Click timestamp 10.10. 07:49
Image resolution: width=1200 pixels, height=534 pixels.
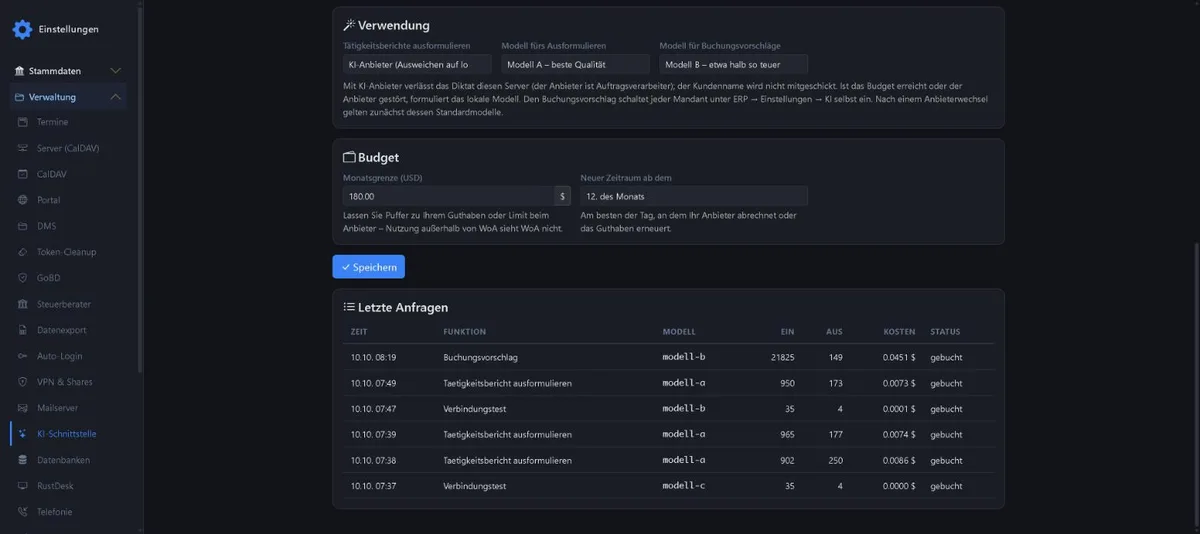click(374, 383)
